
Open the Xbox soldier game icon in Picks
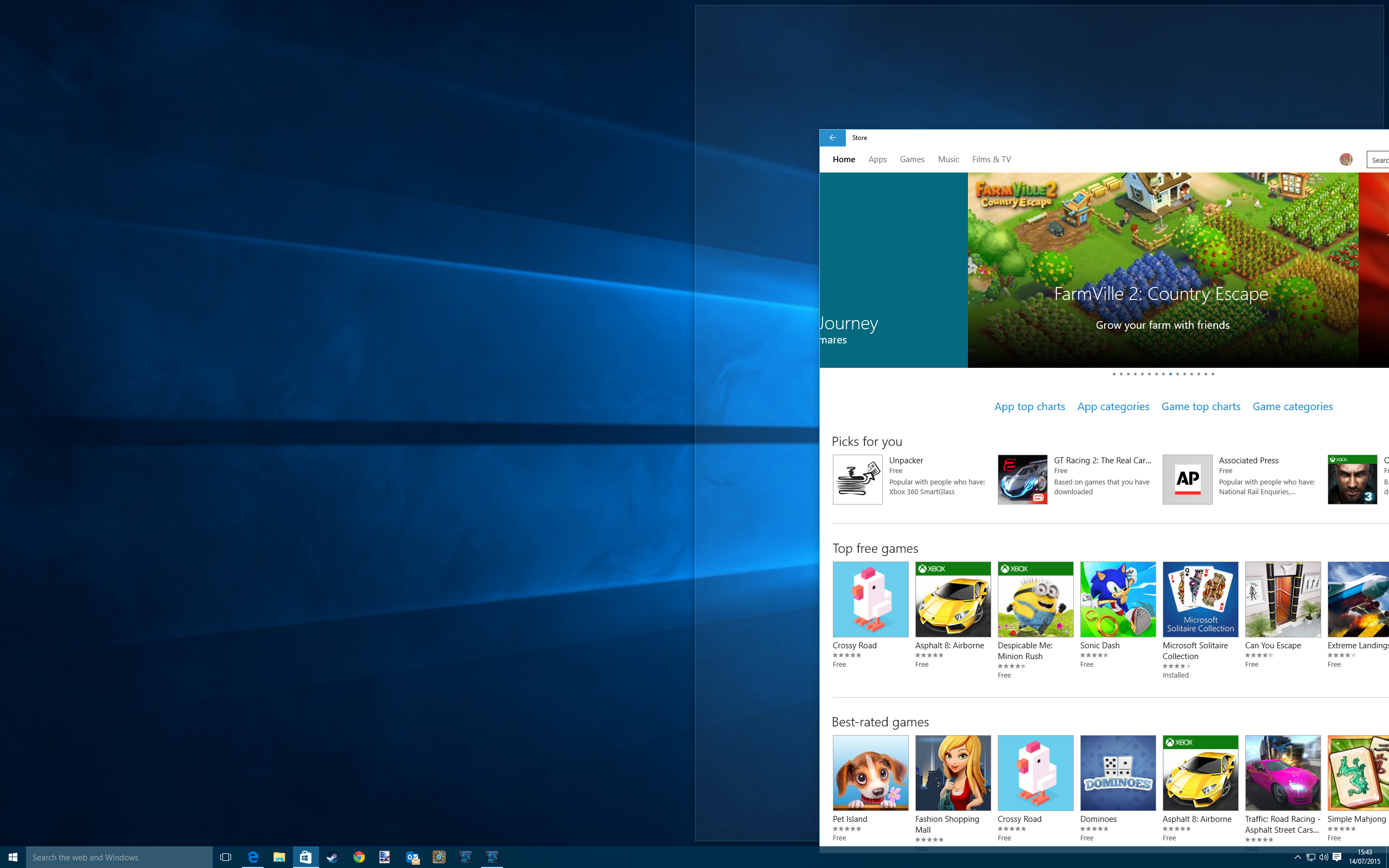pos(1352,480)
